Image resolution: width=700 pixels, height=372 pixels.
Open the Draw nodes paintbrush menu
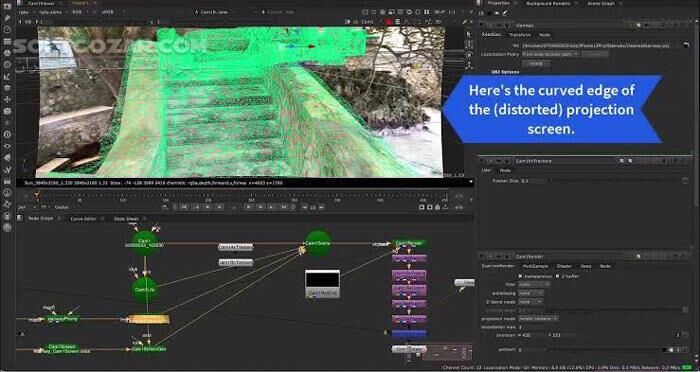point(7,18)
